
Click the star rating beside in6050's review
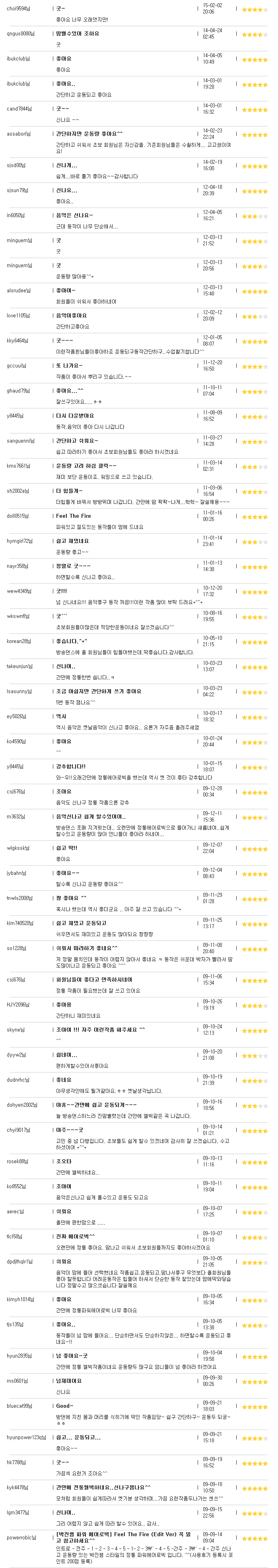pyautogui.click(x=255, y=217)
